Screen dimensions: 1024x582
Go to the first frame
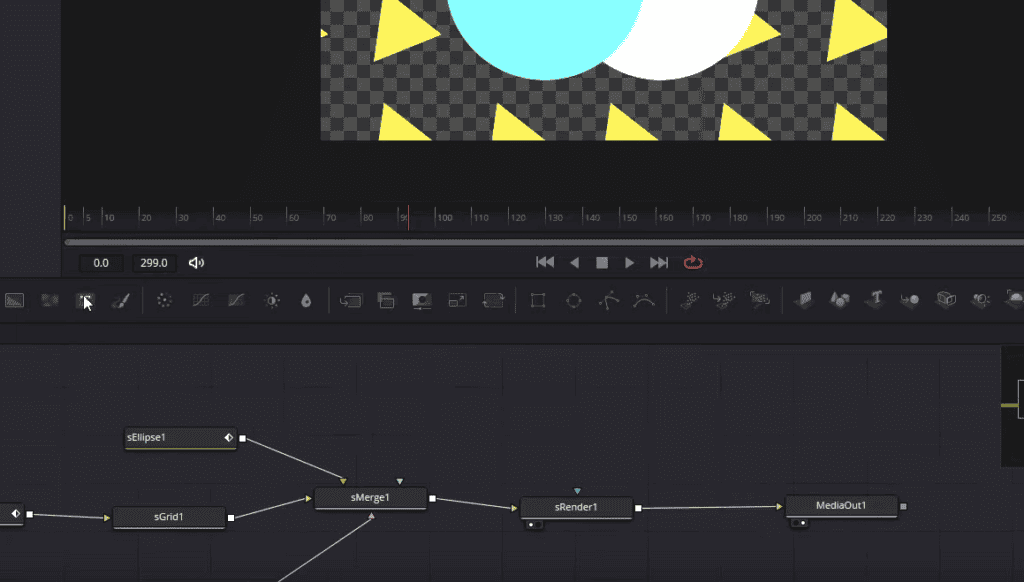click(545, 263)
